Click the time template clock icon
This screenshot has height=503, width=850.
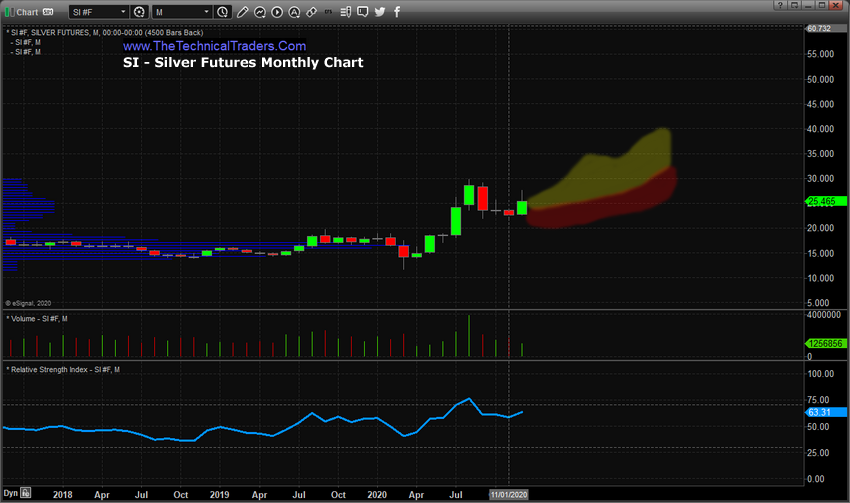222,12
